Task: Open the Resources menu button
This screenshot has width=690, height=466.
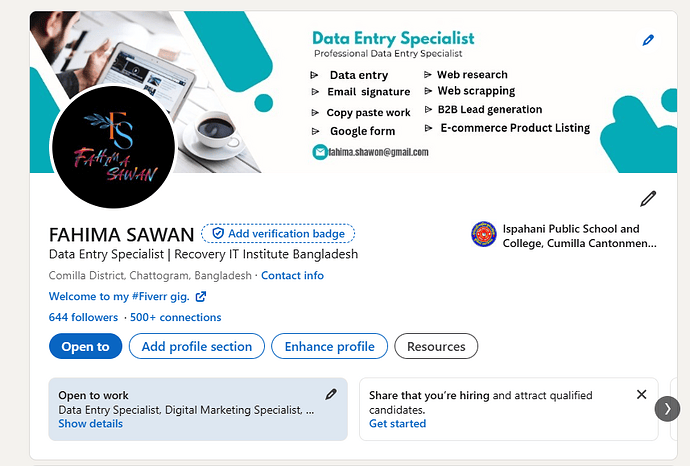Action: pyautogui.click(x=436, y=346)
